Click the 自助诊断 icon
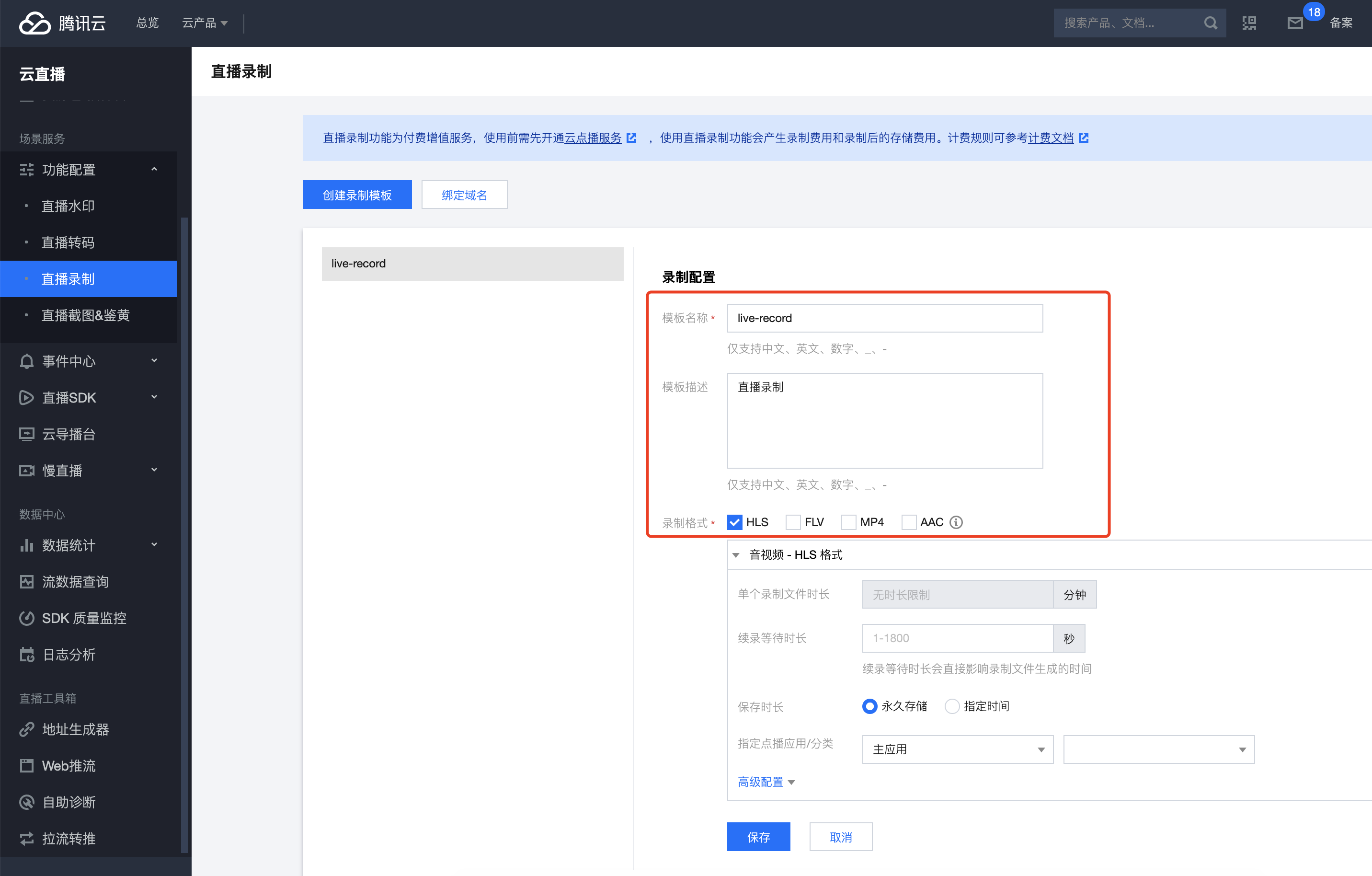 click(27, 802)
